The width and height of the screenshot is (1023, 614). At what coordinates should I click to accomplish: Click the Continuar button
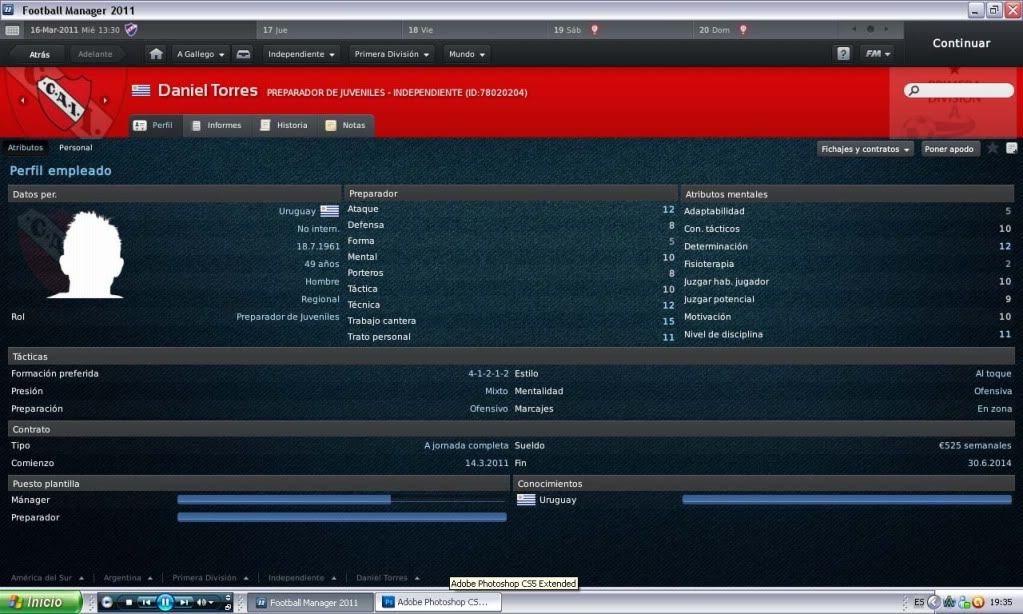coord(961,43)
